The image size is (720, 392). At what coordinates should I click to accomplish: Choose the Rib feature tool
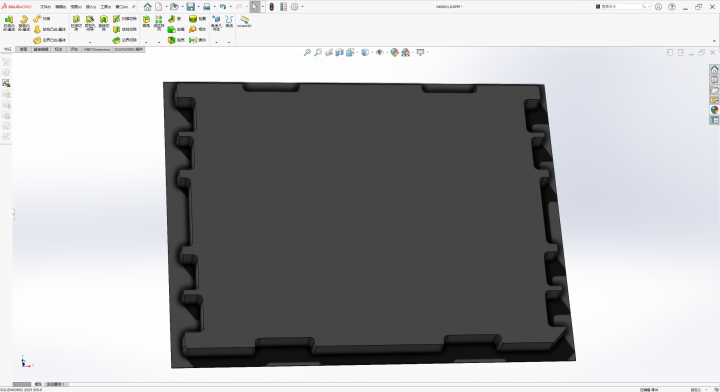pos(174,18)
